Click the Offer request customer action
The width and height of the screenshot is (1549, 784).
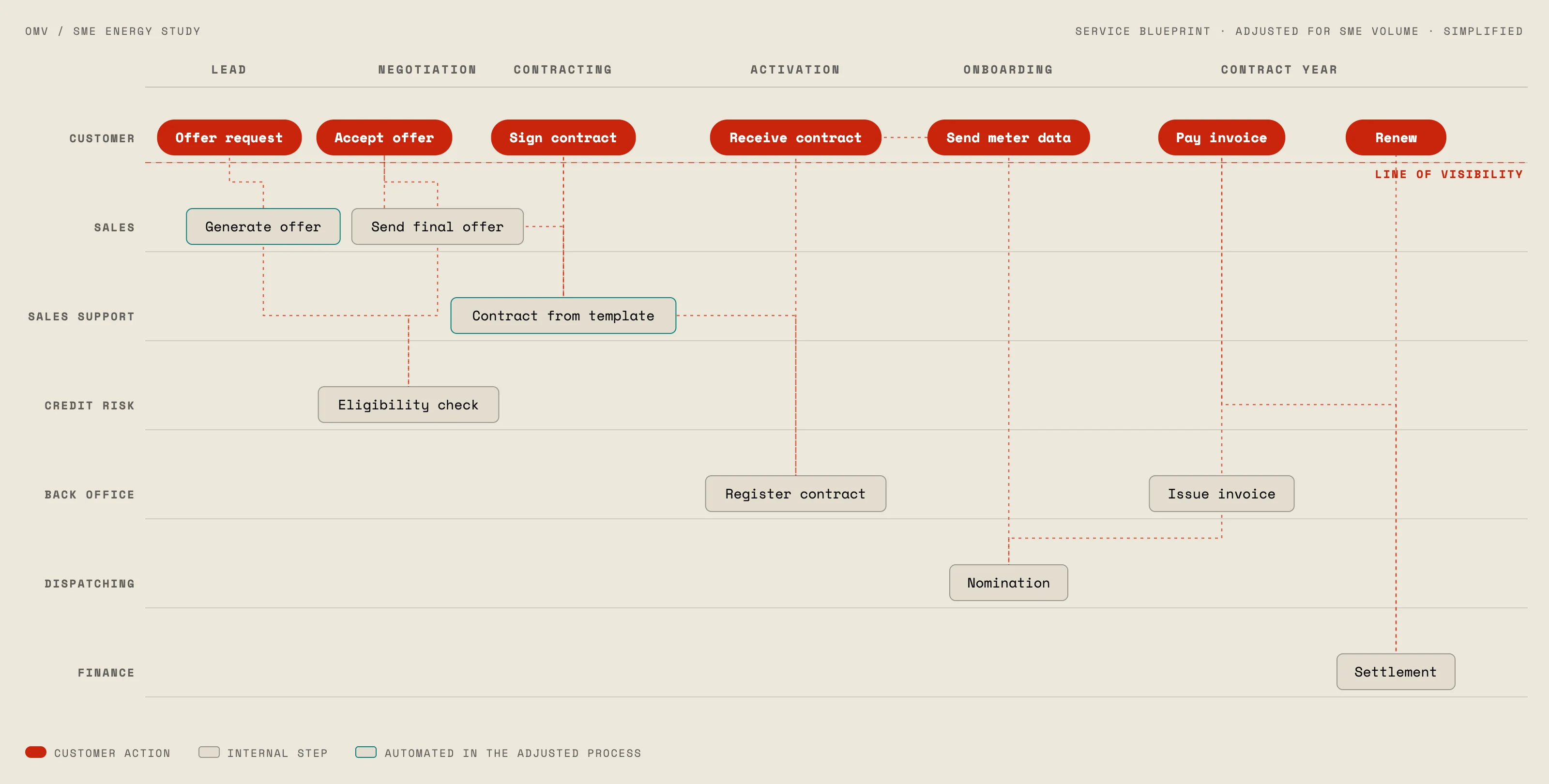229,137
